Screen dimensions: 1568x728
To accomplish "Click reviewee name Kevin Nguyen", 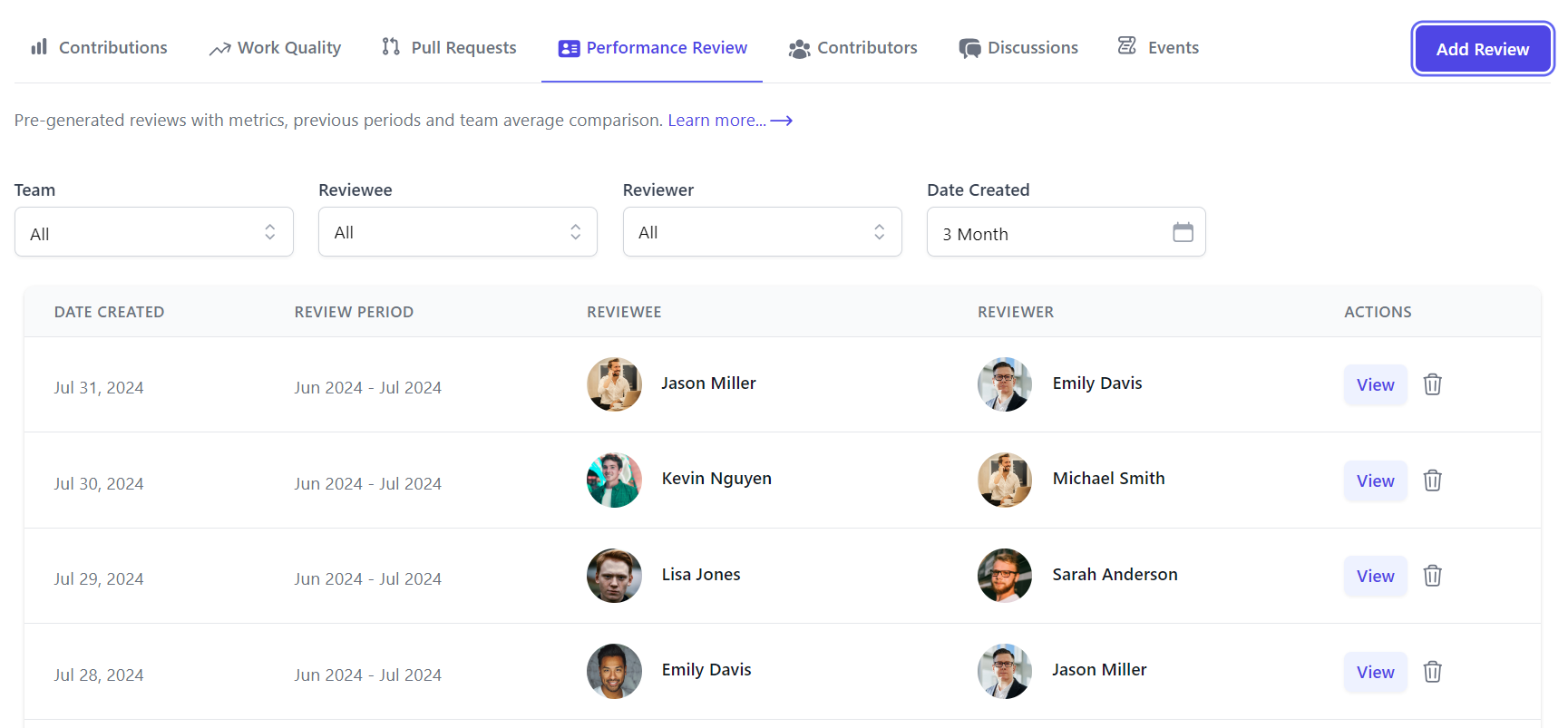I will [x=716, y=478].
